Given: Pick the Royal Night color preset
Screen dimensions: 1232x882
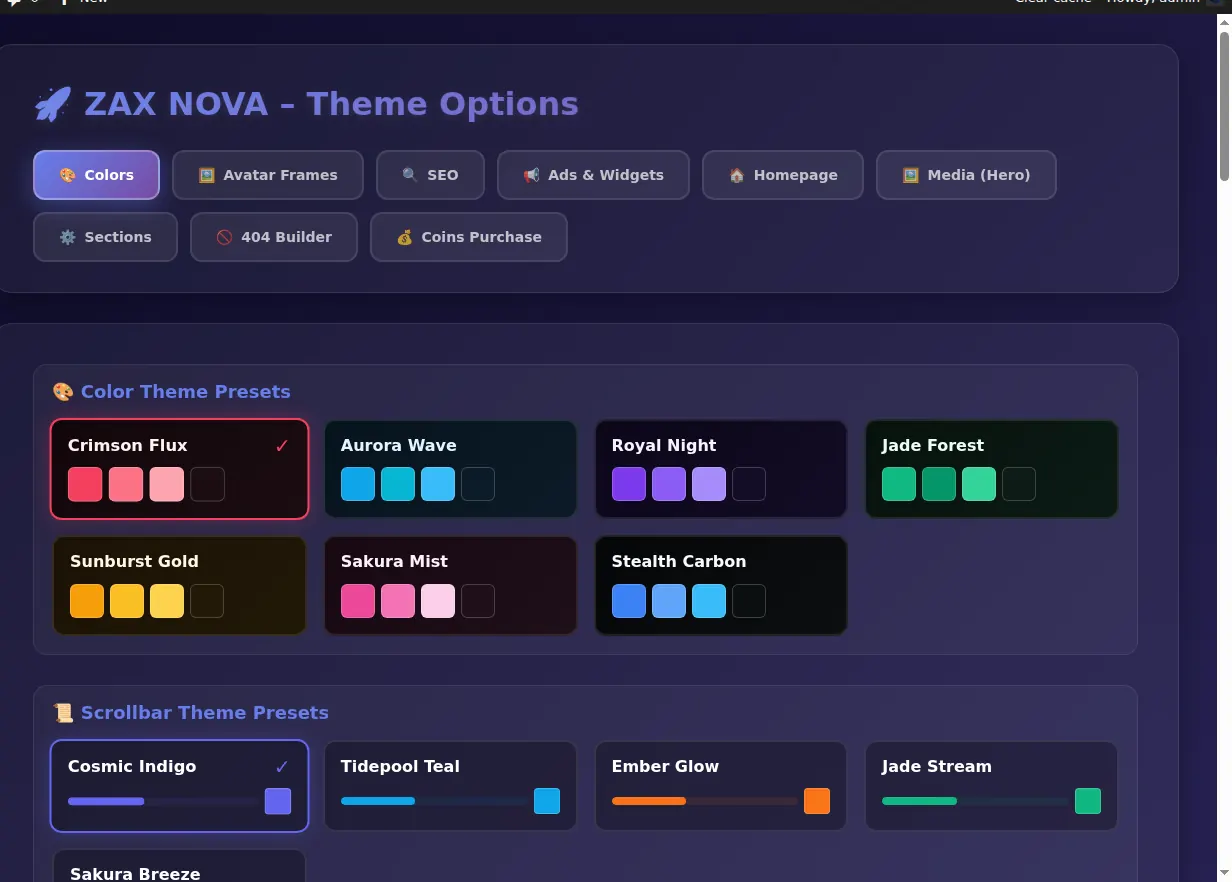Looking at the screenshot, I should tap(721, 469).
